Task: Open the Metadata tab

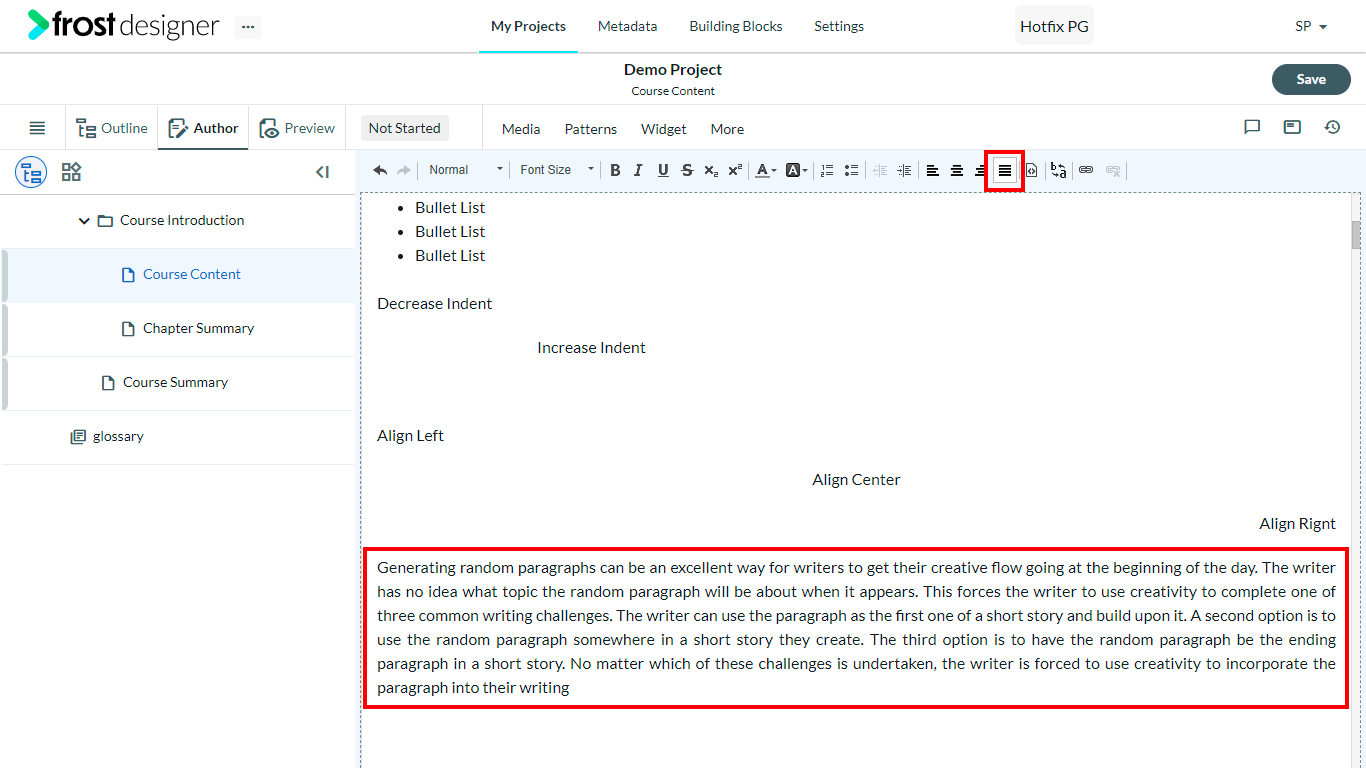Action: (628, 26)
